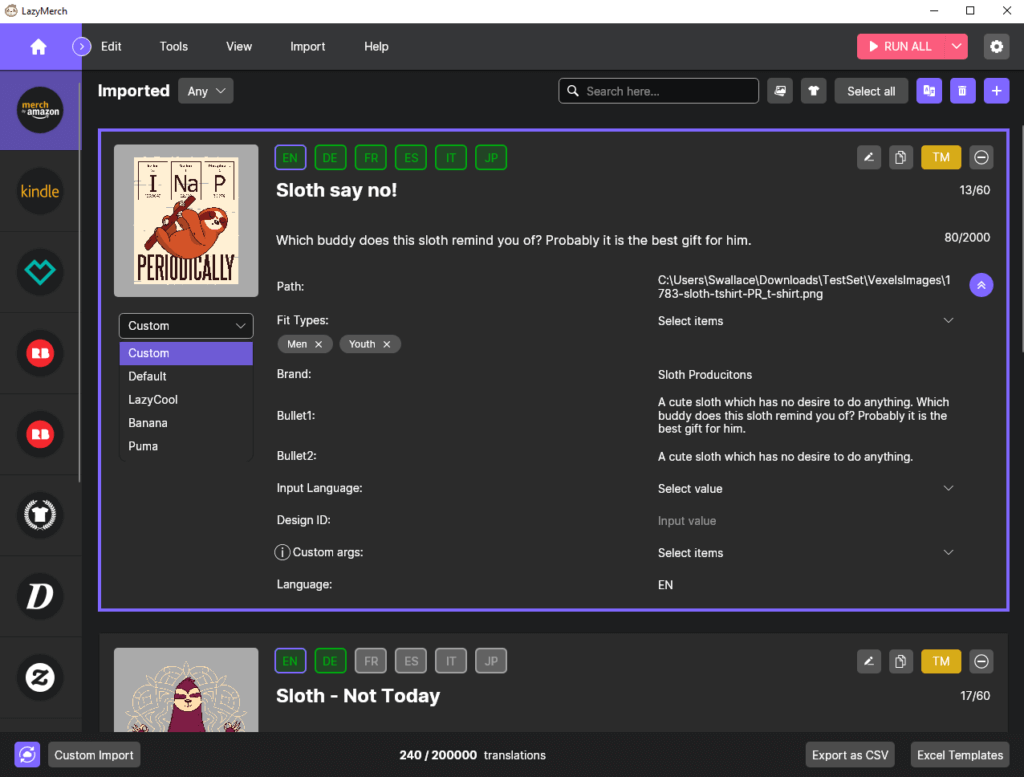The image size is (1024, 777).
Task: Collapse listing details with purple chevron button
Action: coord(981,285)
